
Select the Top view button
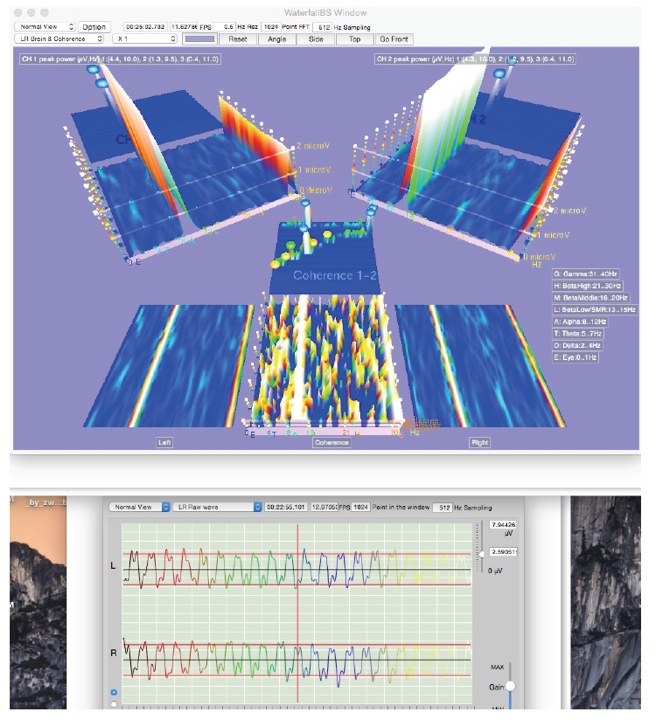tap(354, 39)
